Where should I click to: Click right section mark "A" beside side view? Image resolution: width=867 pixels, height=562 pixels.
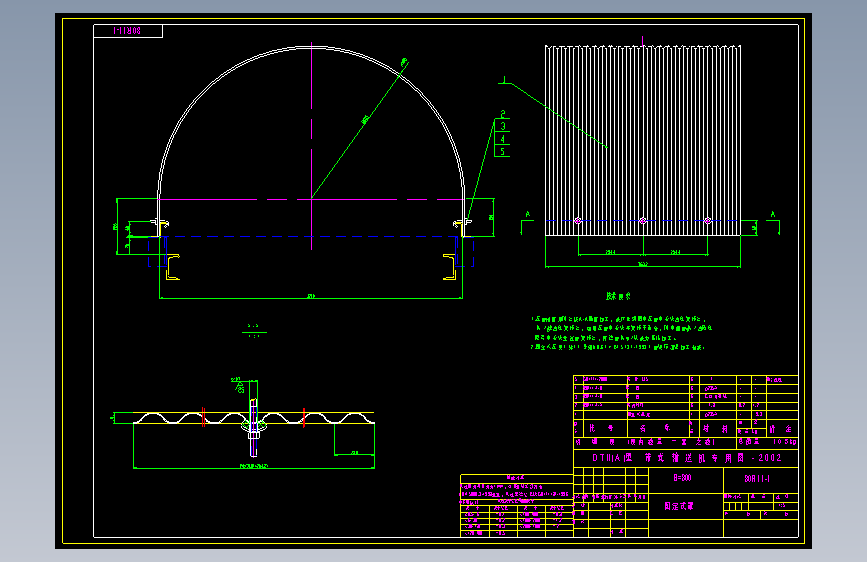pyautogui.click(x=772, y=214)
